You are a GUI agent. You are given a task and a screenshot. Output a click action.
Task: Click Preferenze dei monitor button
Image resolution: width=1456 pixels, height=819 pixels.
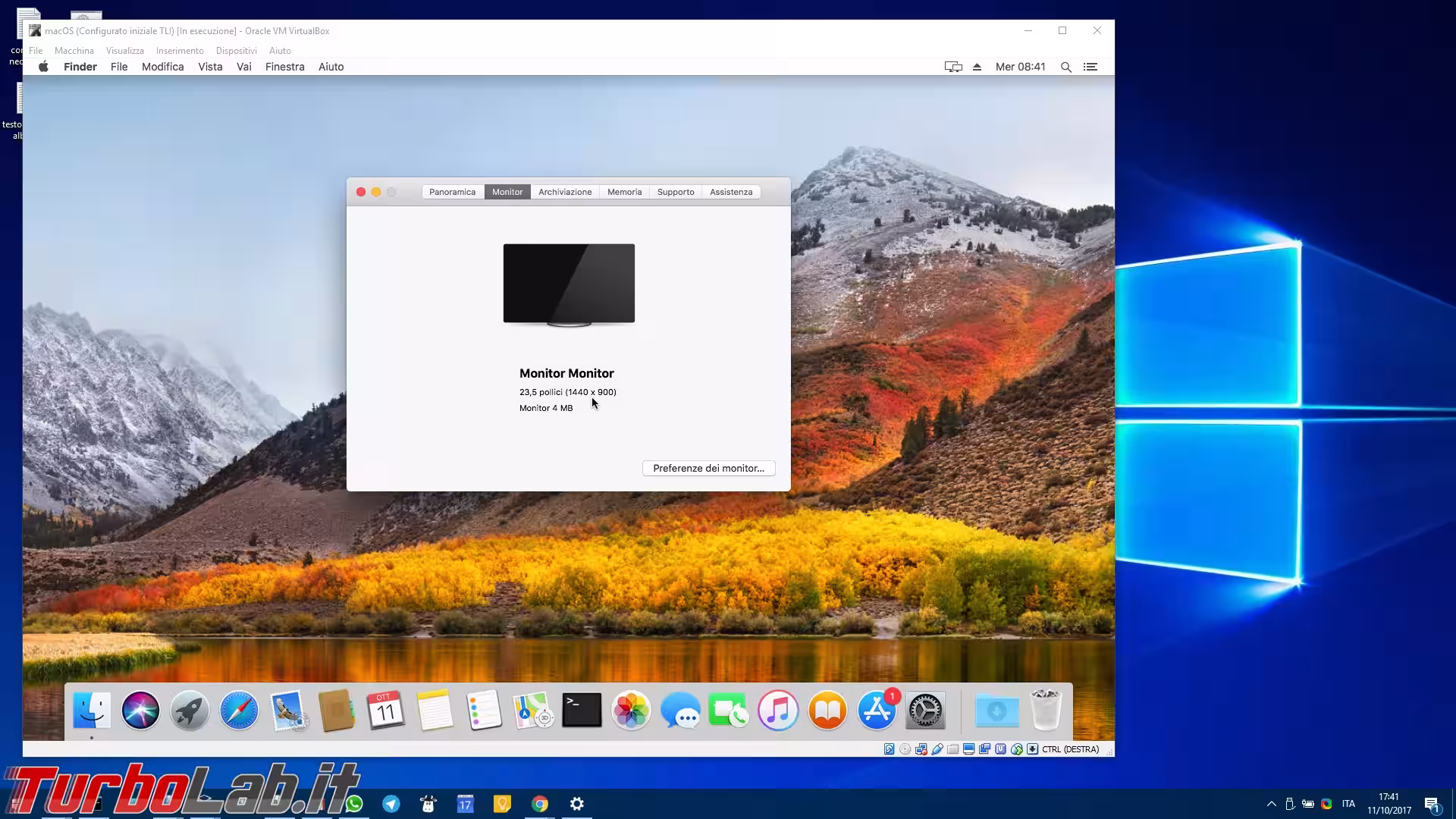(x=708, y=468)
